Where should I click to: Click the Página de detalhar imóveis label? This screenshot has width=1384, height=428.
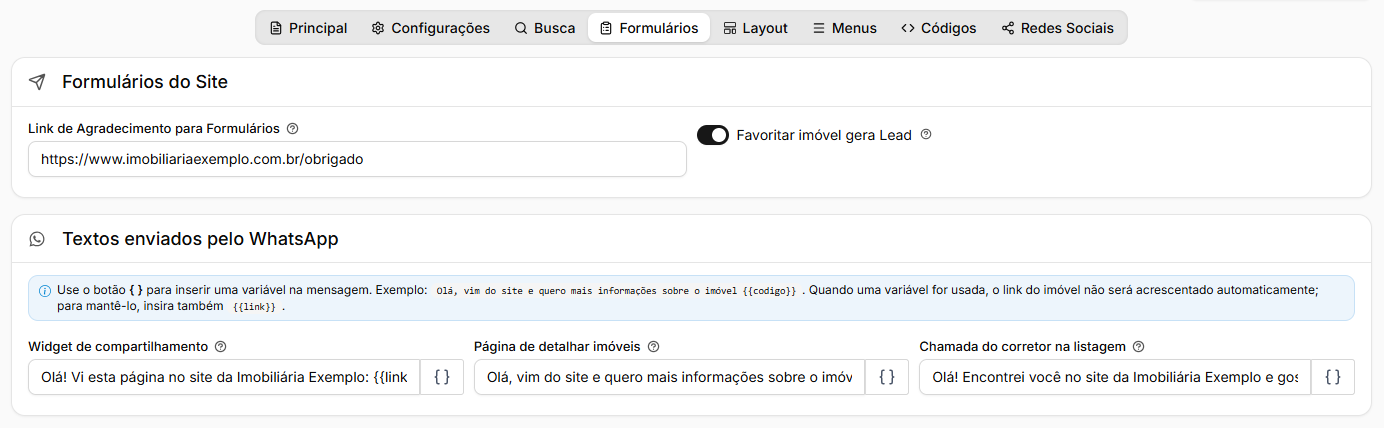point(557,347)
